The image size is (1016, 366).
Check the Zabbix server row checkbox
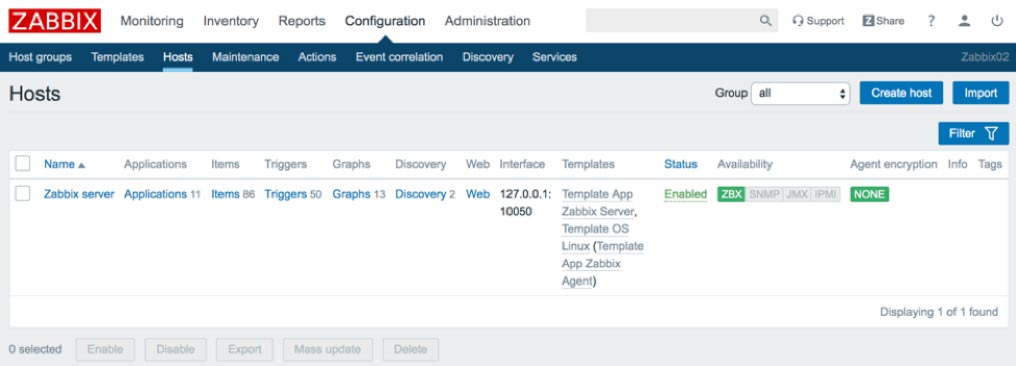tap(23, 194)
